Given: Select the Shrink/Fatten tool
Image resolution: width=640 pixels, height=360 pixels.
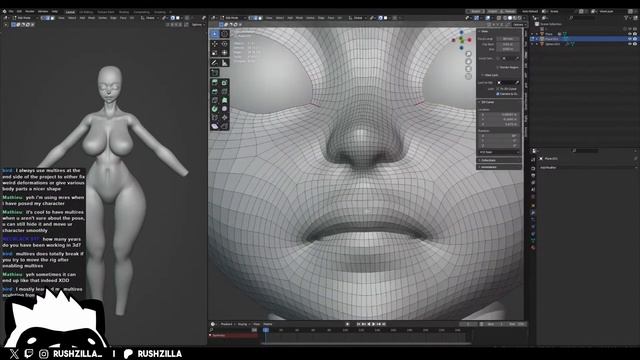Looking at the screenshot, I should (224, 118).
